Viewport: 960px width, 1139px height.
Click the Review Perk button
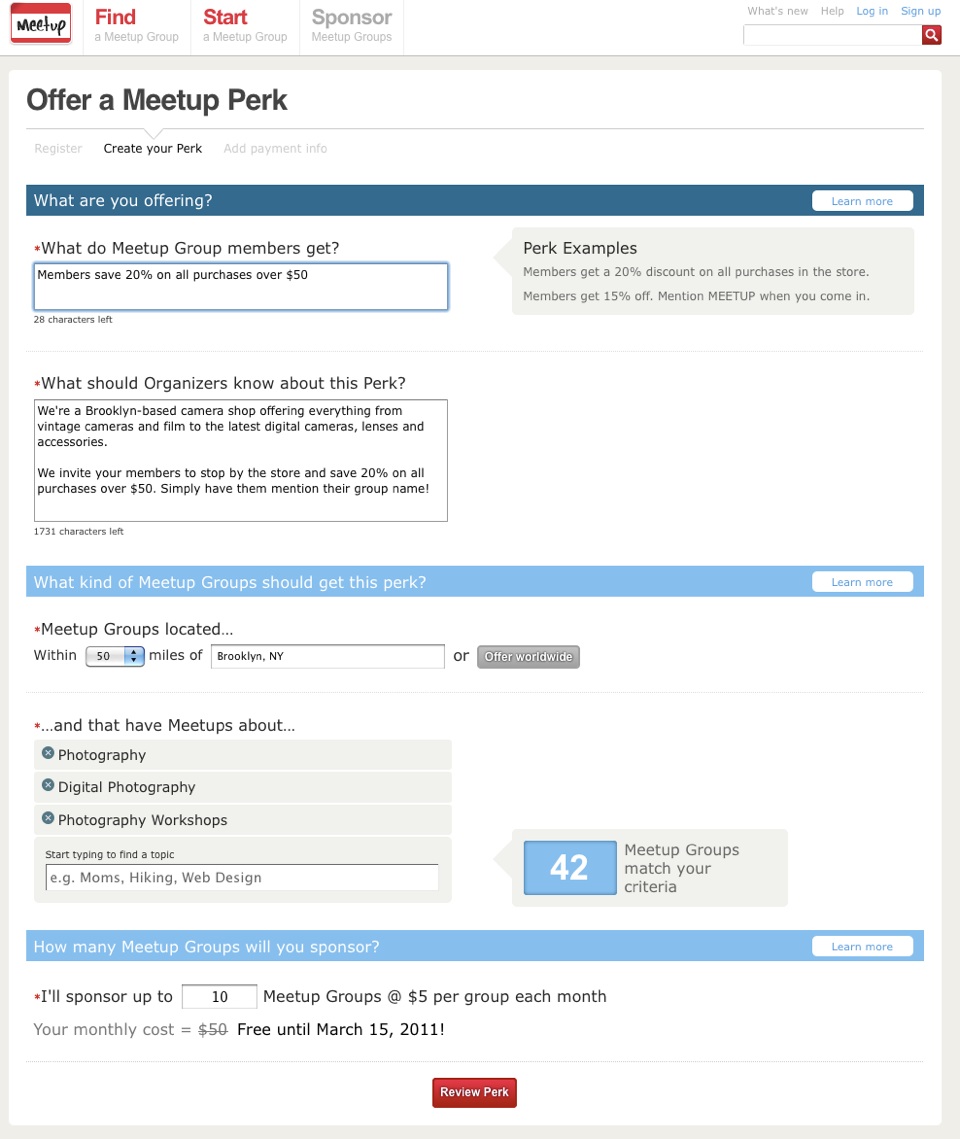pyautogui.click(x=474, y=1092)
